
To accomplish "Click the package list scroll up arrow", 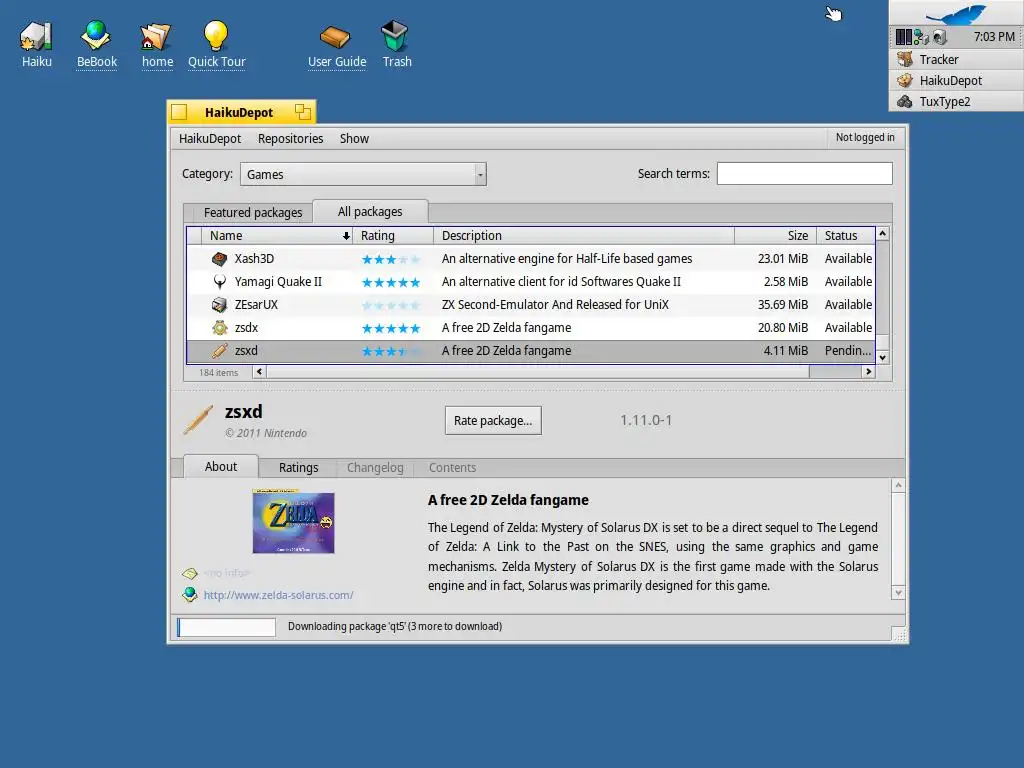I will pyautogui.click(x=882, y=234).
